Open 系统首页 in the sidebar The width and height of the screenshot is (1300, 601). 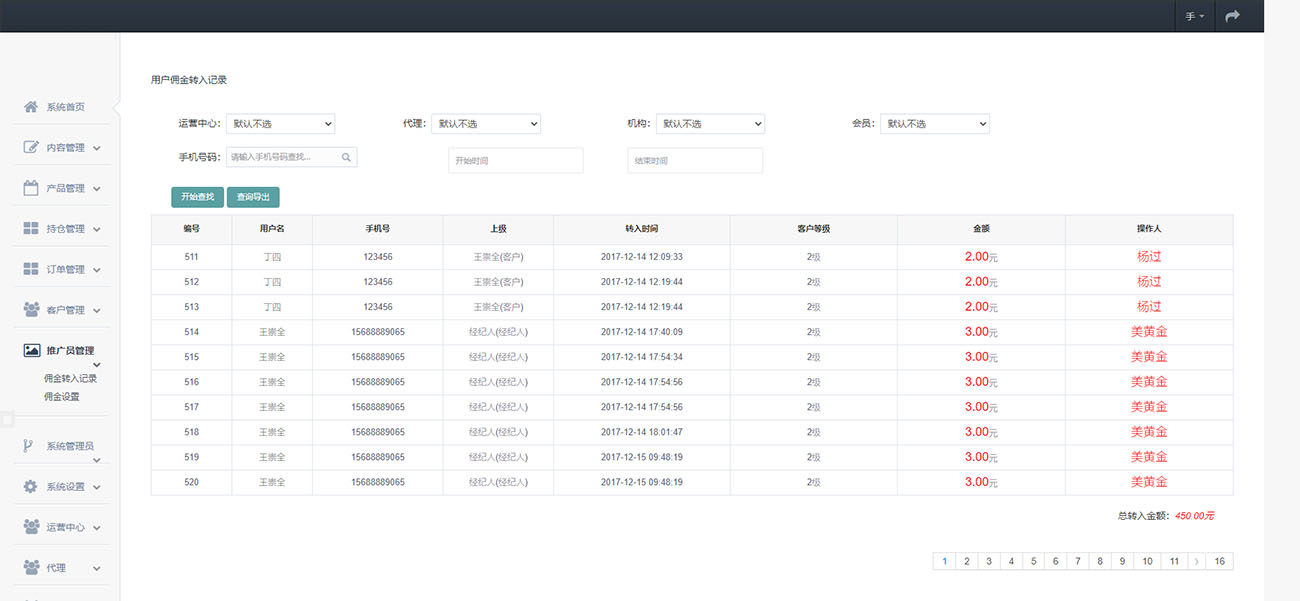click(65, 107)
